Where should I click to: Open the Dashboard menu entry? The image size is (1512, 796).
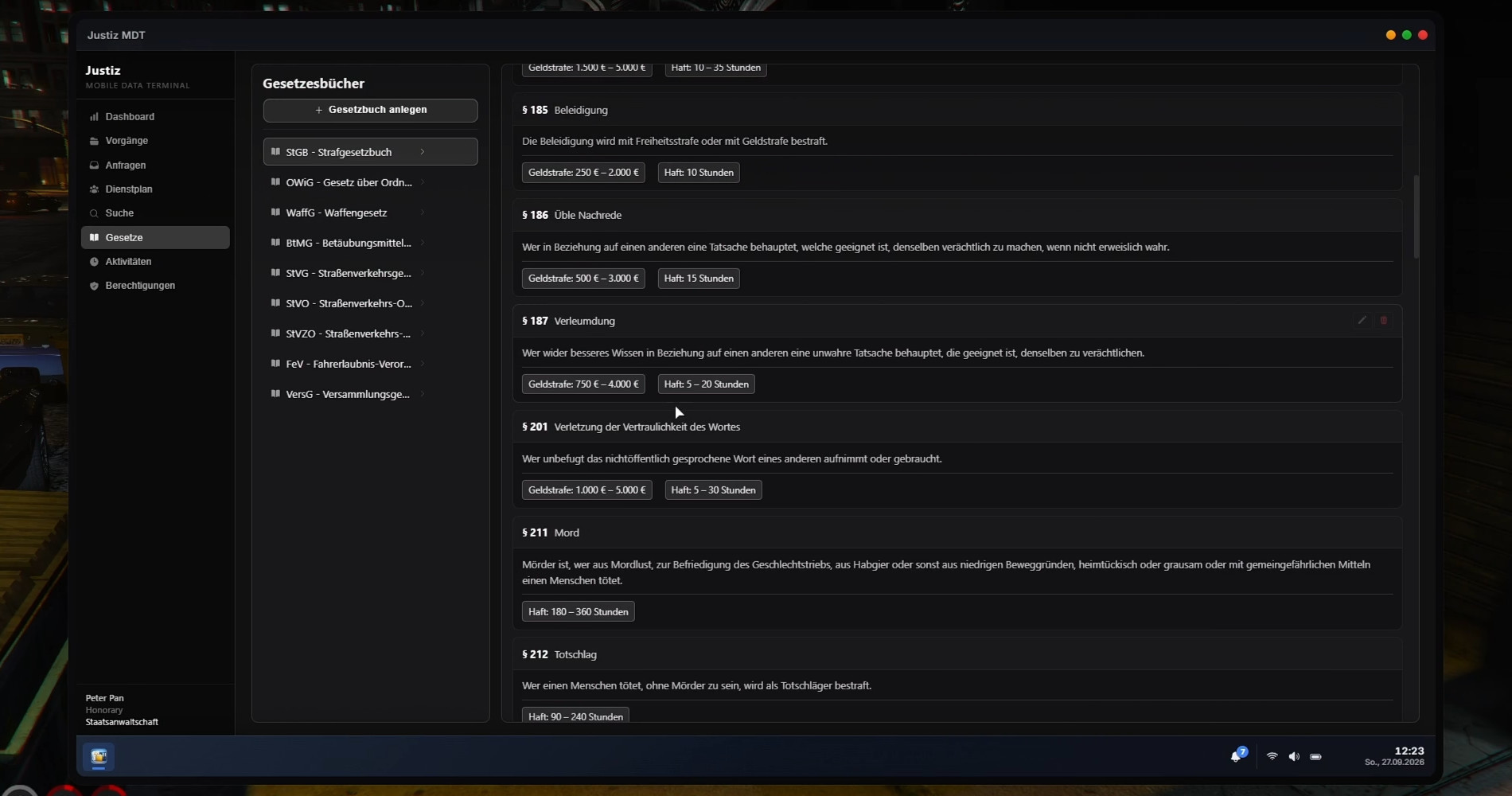[155, 116]
